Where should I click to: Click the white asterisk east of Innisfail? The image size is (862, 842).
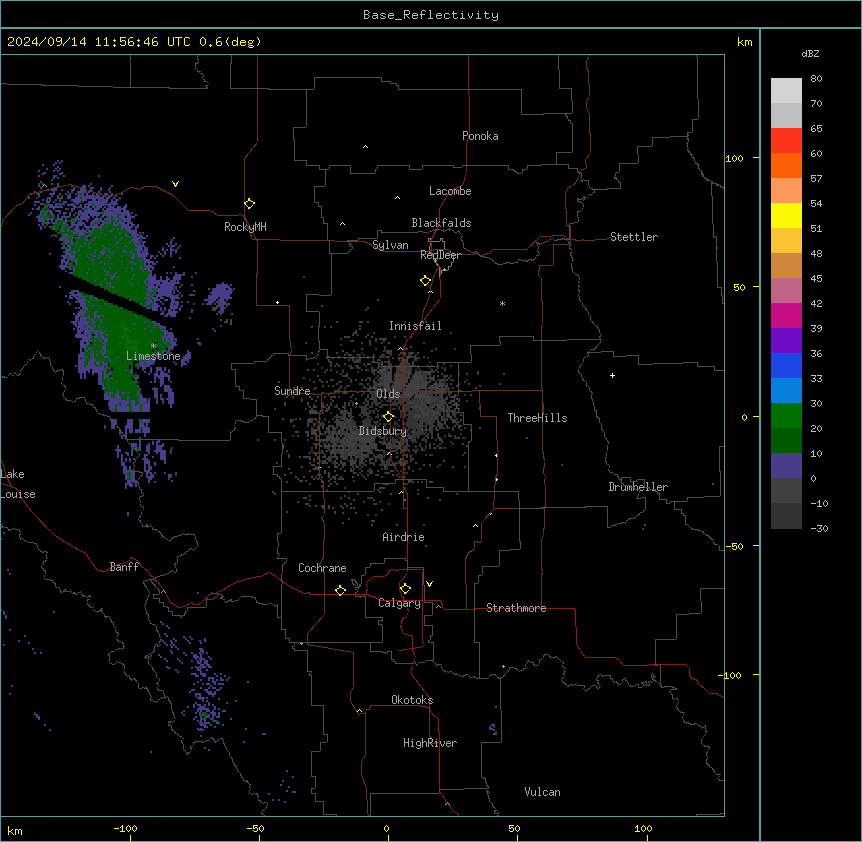(x=502, y=303)
